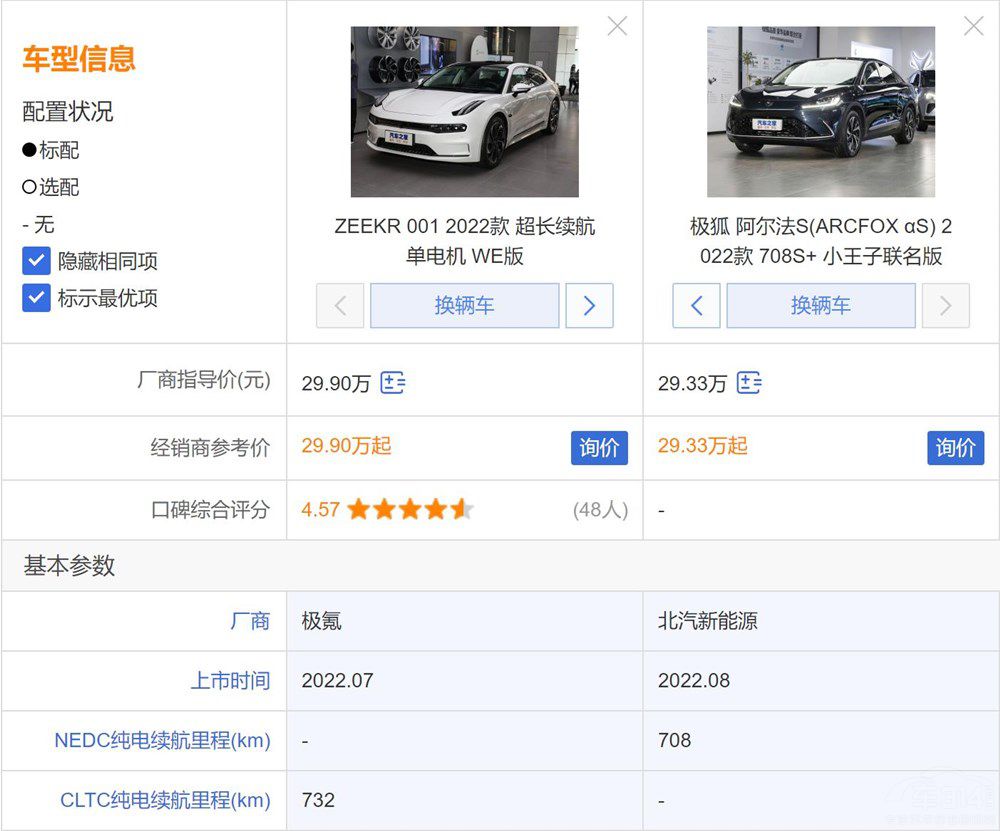Click 询价 next to 29.33万起

[x=956, y=448]
